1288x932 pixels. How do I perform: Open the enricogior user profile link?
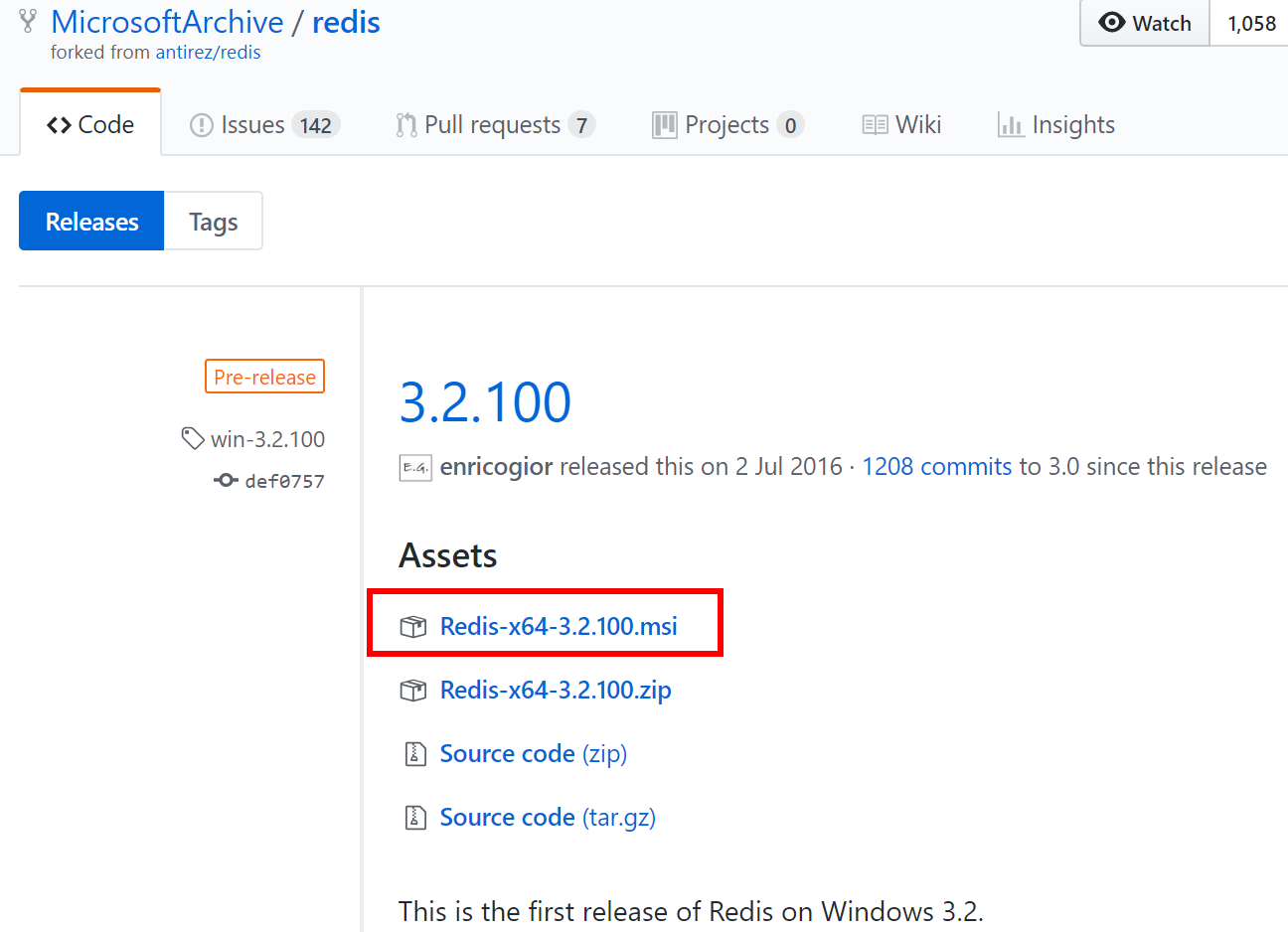[x=496, y=467]
